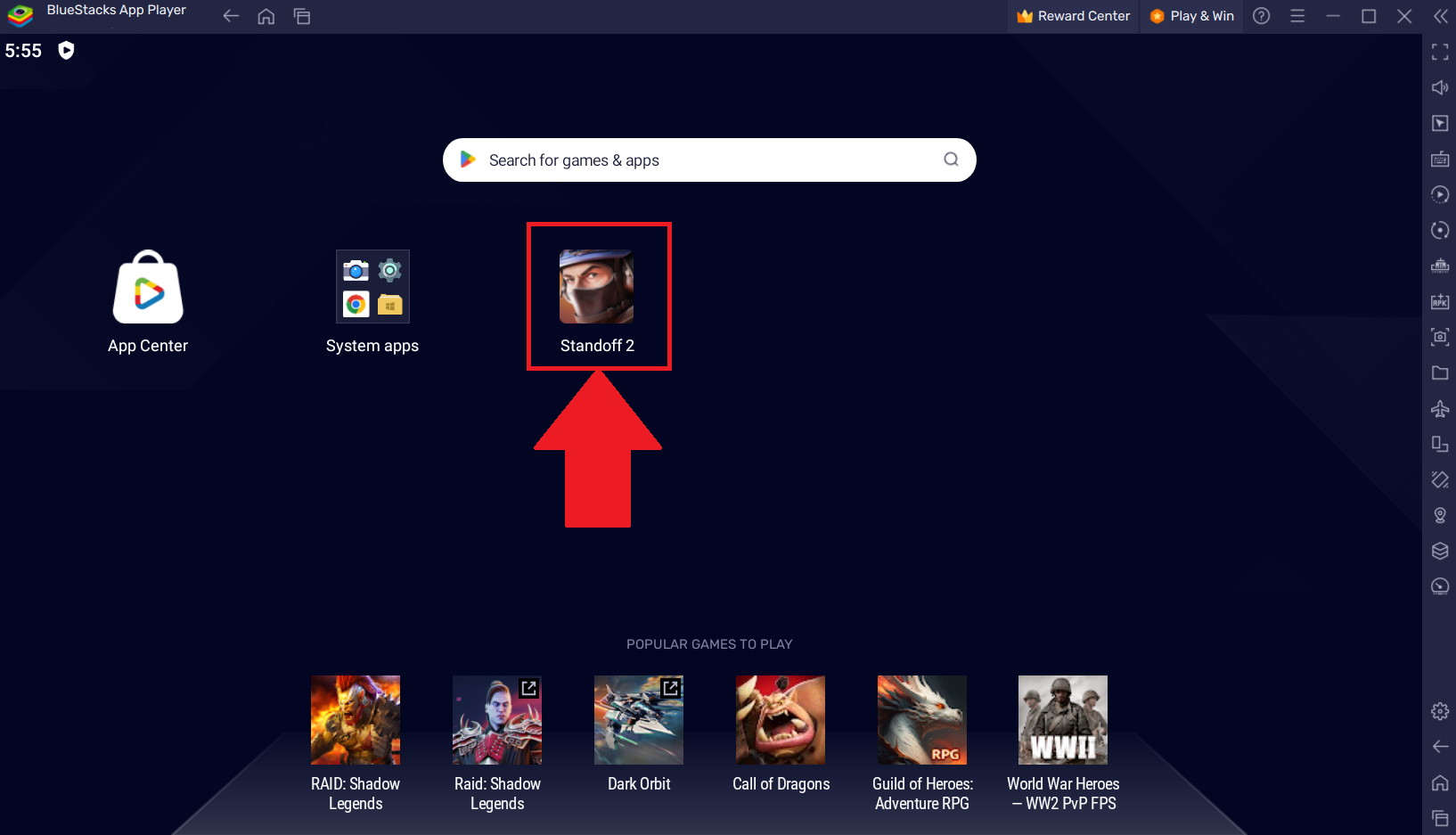
Task: Launch Standoff 2
Action: [x=598, y=288]
